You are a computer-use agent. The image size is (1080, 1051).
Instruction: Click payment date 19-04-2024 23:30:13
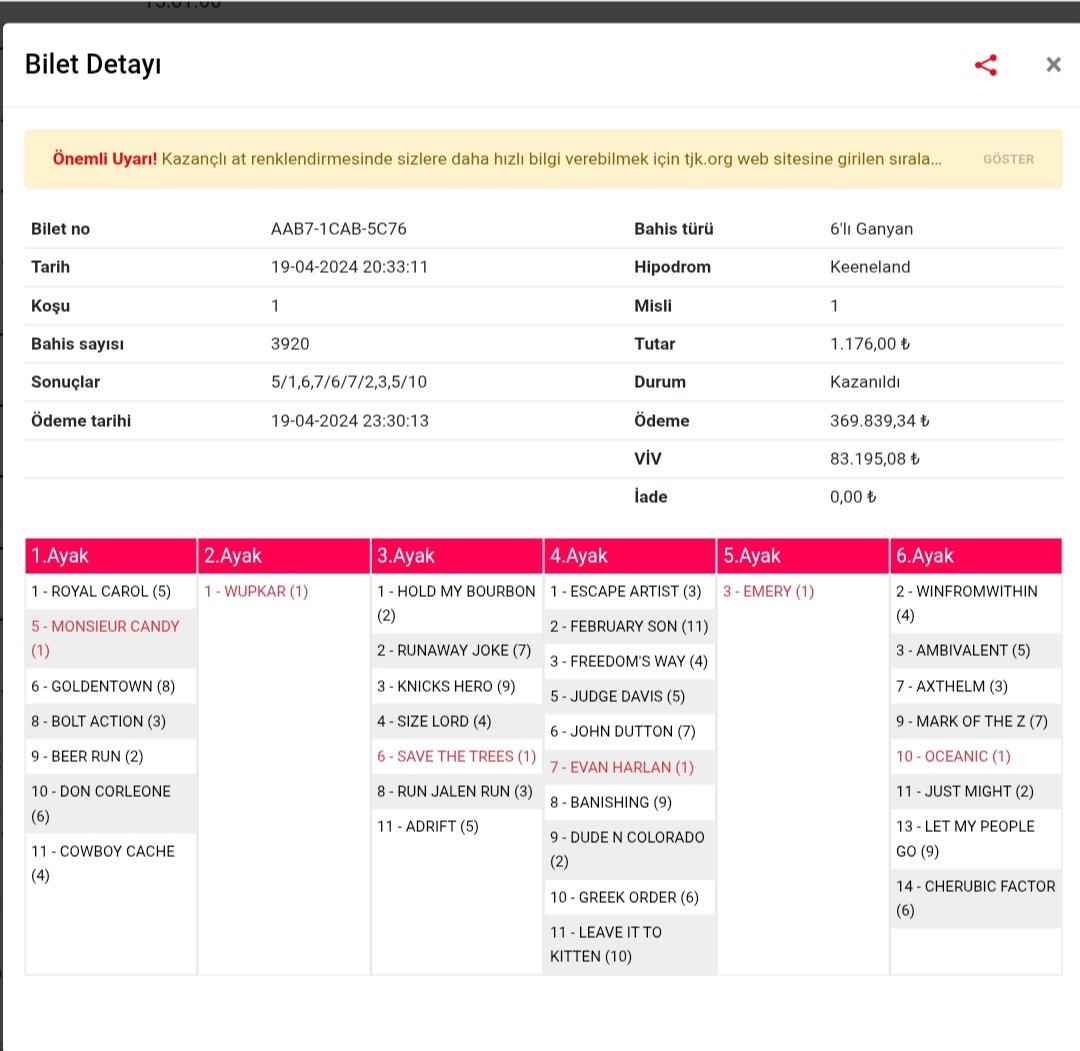point(349,421)
